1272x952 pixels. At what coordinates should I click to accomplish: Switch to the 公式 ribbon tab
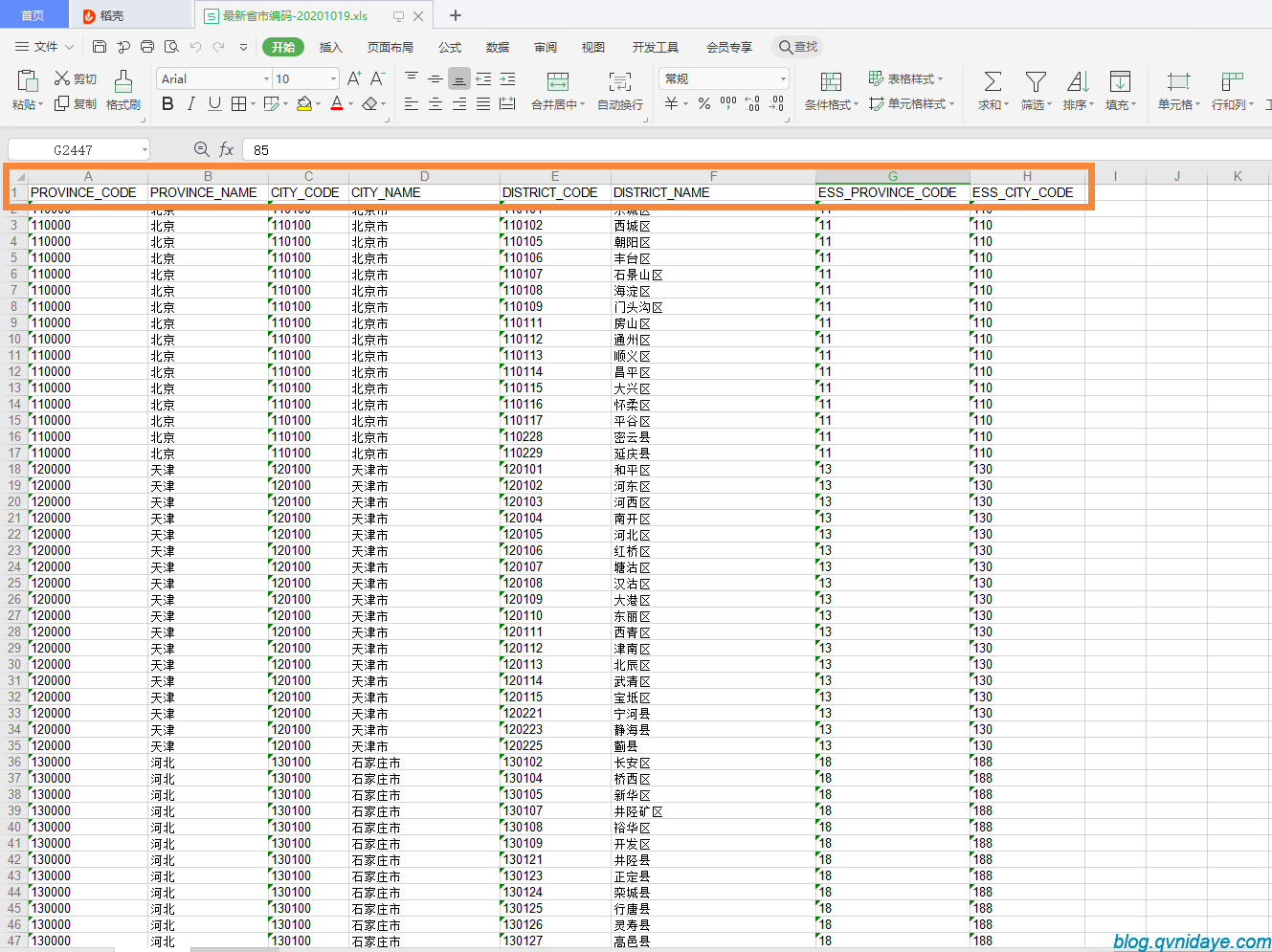coord(450,47)
